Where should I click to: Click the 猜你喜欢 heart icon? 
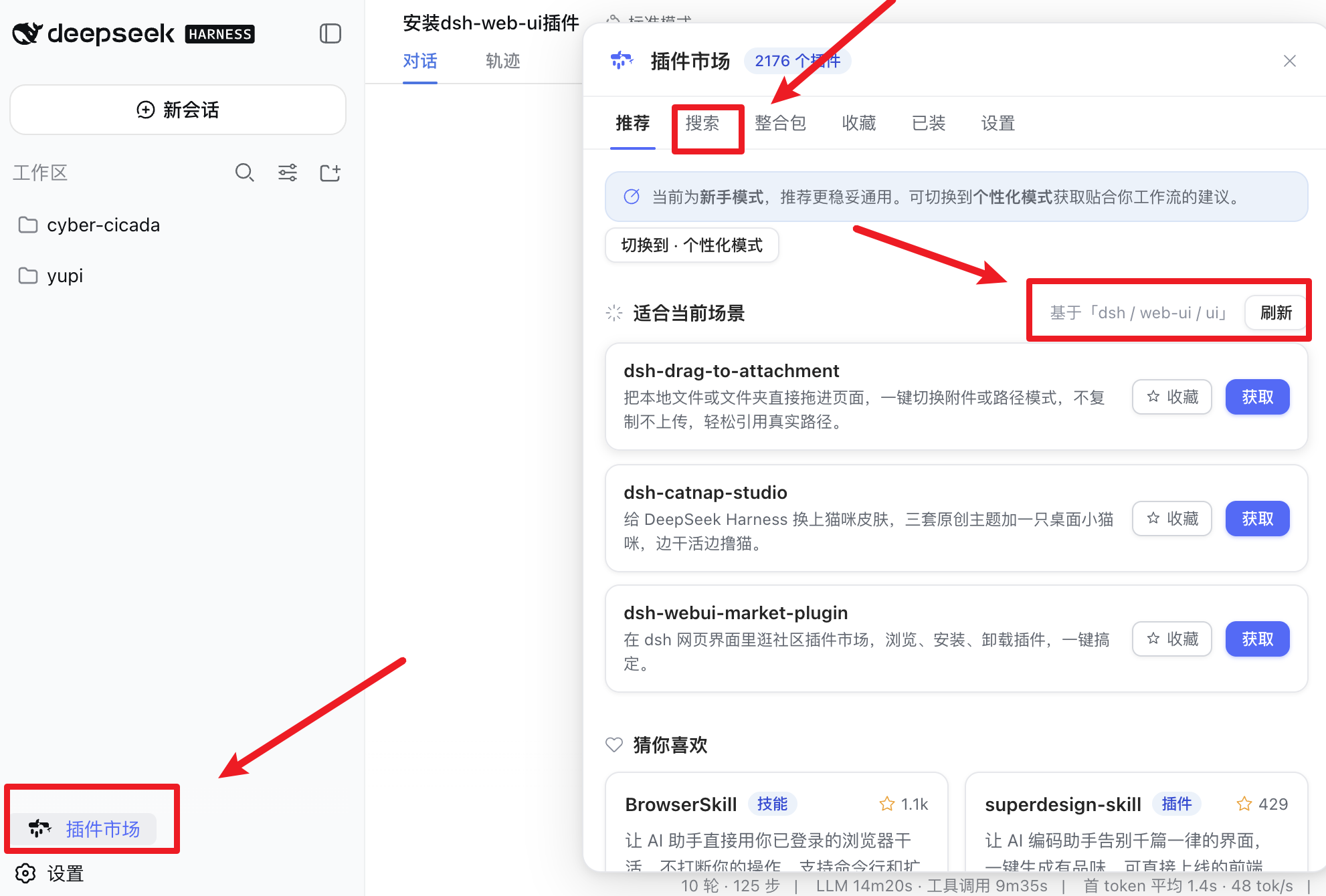[x=614, y=744]
